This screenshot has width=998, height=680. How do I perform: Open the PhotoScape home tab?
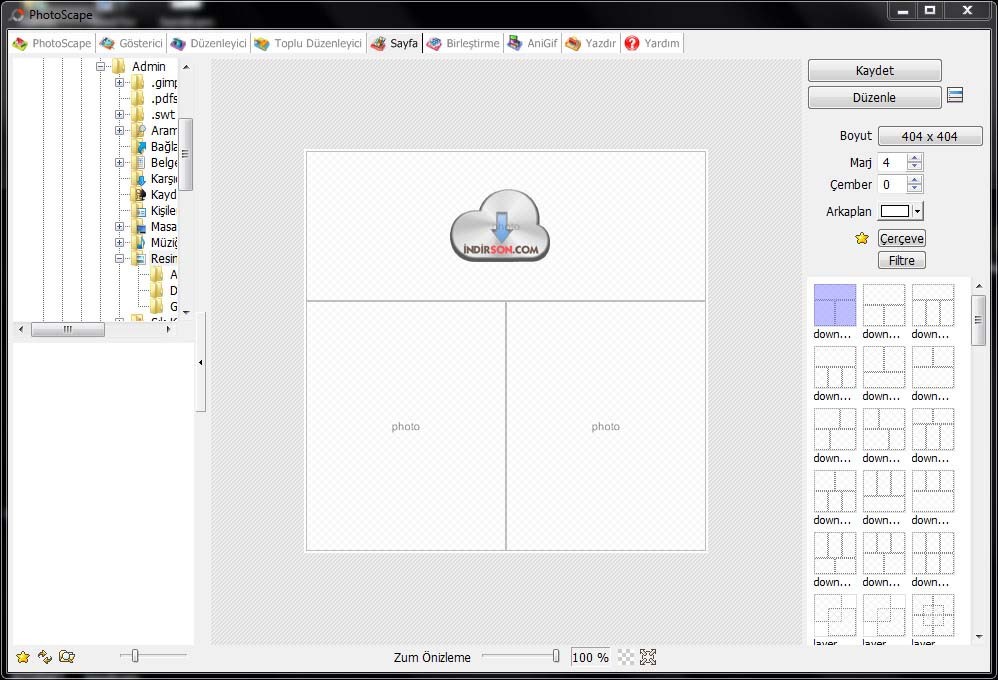pos(52,43)
